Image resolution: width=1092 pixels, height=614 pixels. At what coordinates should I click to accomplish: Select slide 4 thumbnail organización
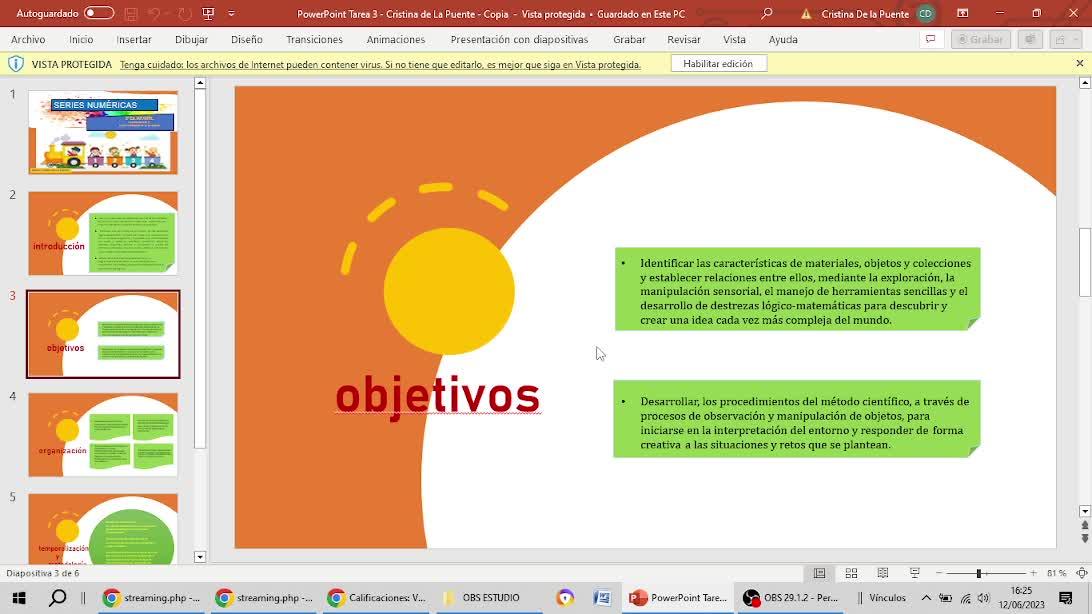pos(103,435)
